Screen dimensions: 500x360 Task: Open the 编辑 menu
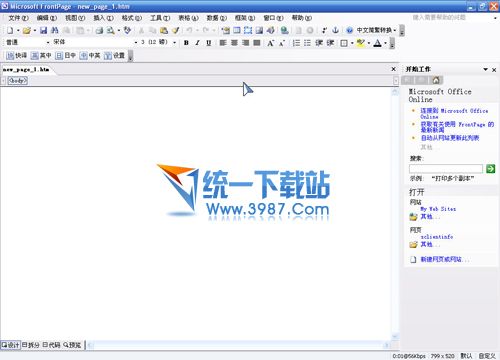click(x=47, y=18)
